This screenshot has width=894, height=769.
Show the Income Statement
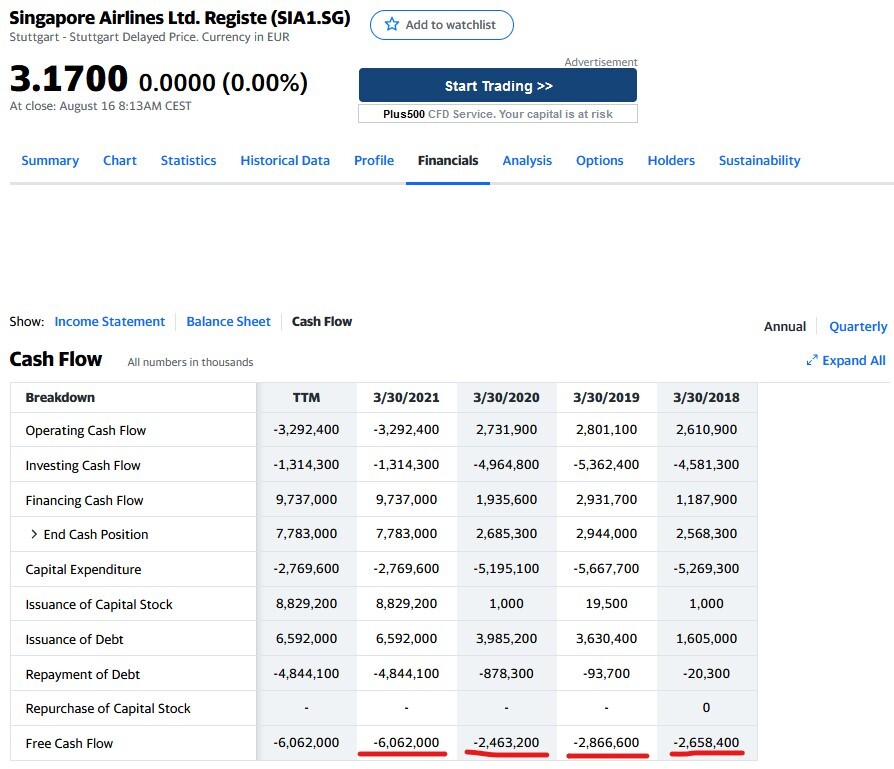pyautogui.click(x=110, y=322)
